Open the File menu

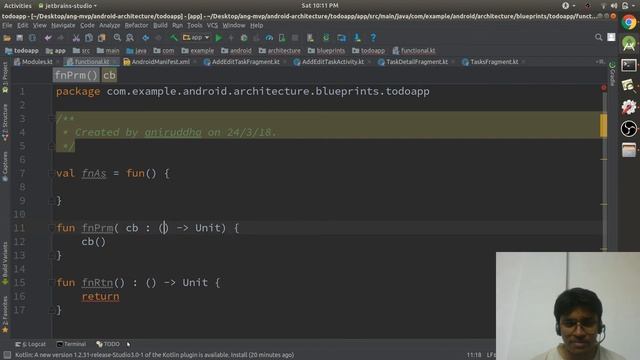(x=7, y=25)
